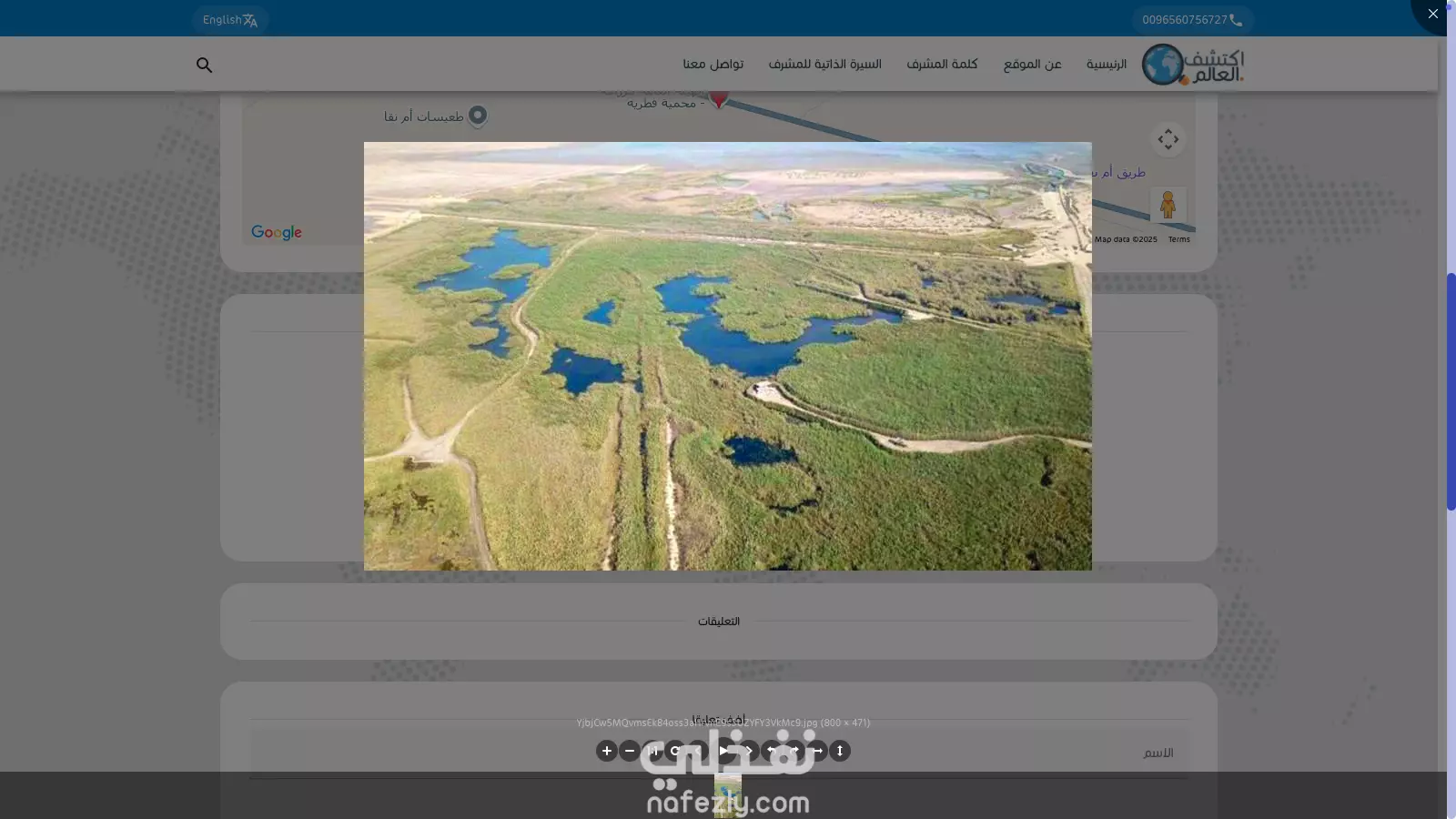This screenshot has height=819, width=1456.
Task: Flip the image horizontally
Action: tap(817, 751)
